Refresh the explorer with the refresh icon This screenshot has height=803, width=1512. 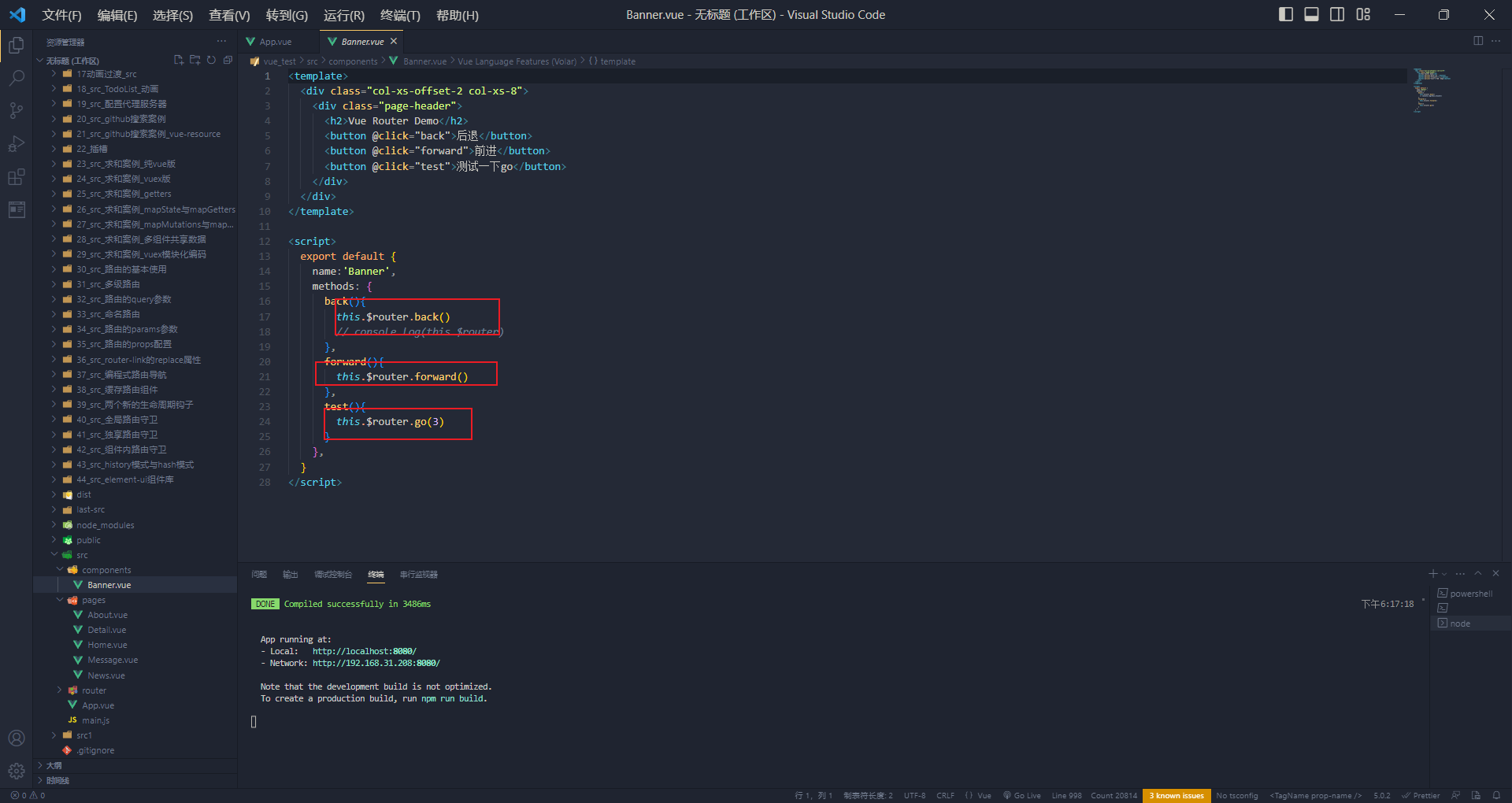(x=211, y=60)
